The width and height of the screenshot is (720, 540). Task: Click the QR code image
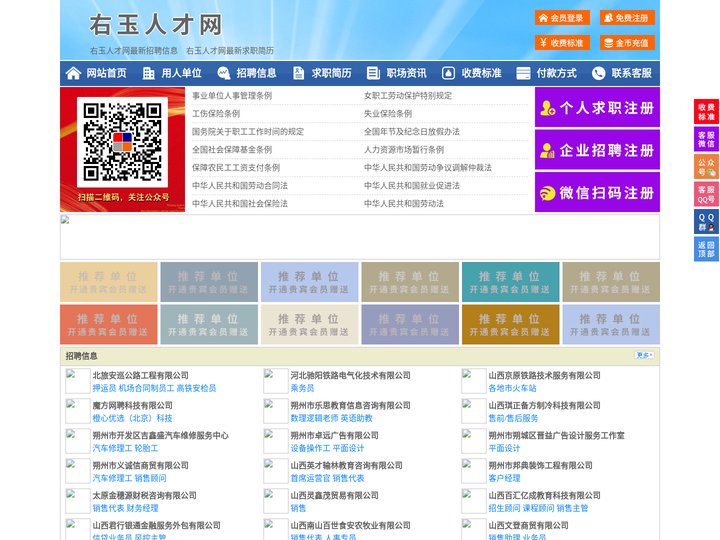122,142
